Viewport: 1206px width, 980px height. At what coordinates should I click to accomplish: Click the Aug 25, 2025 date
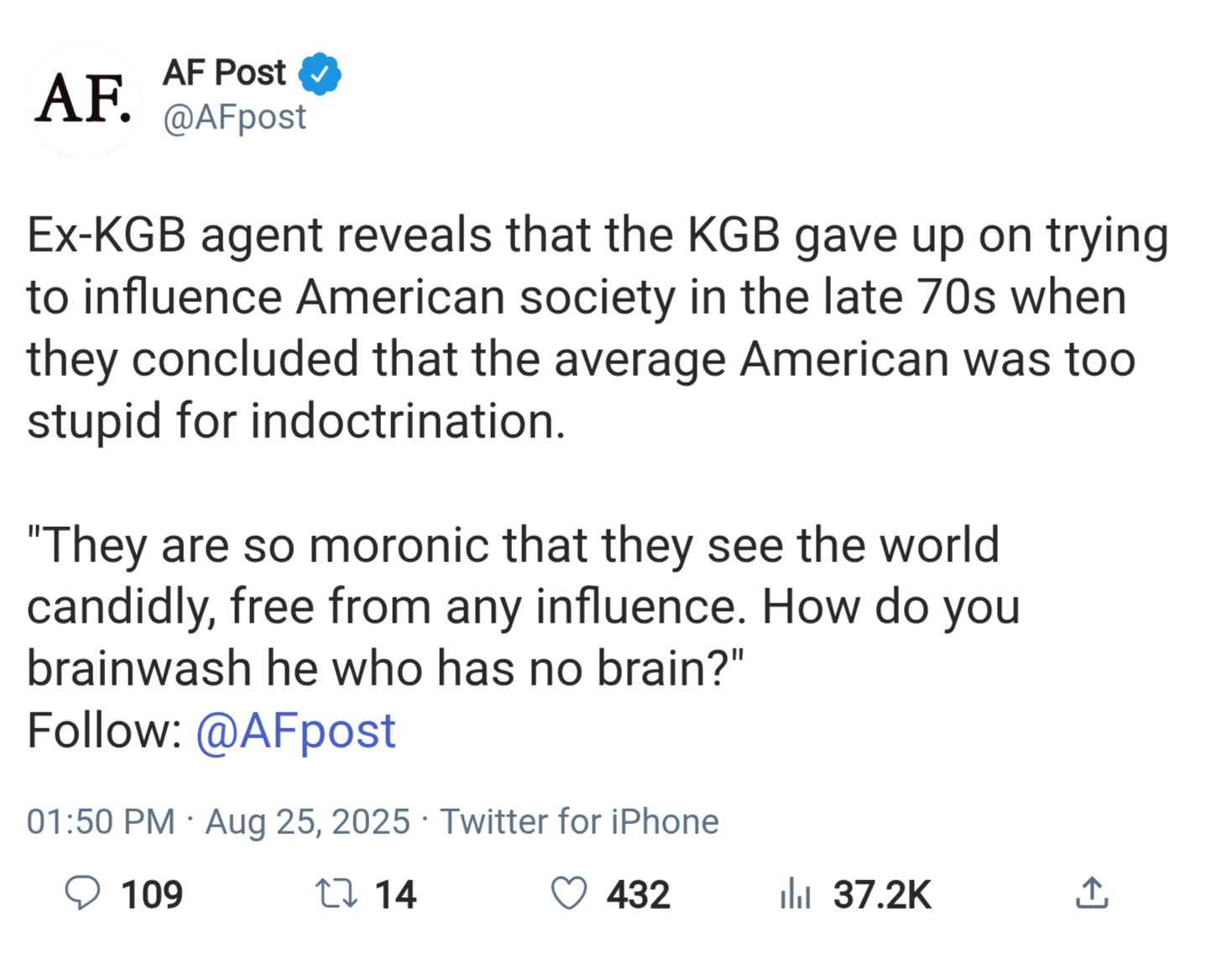(307, 821)
